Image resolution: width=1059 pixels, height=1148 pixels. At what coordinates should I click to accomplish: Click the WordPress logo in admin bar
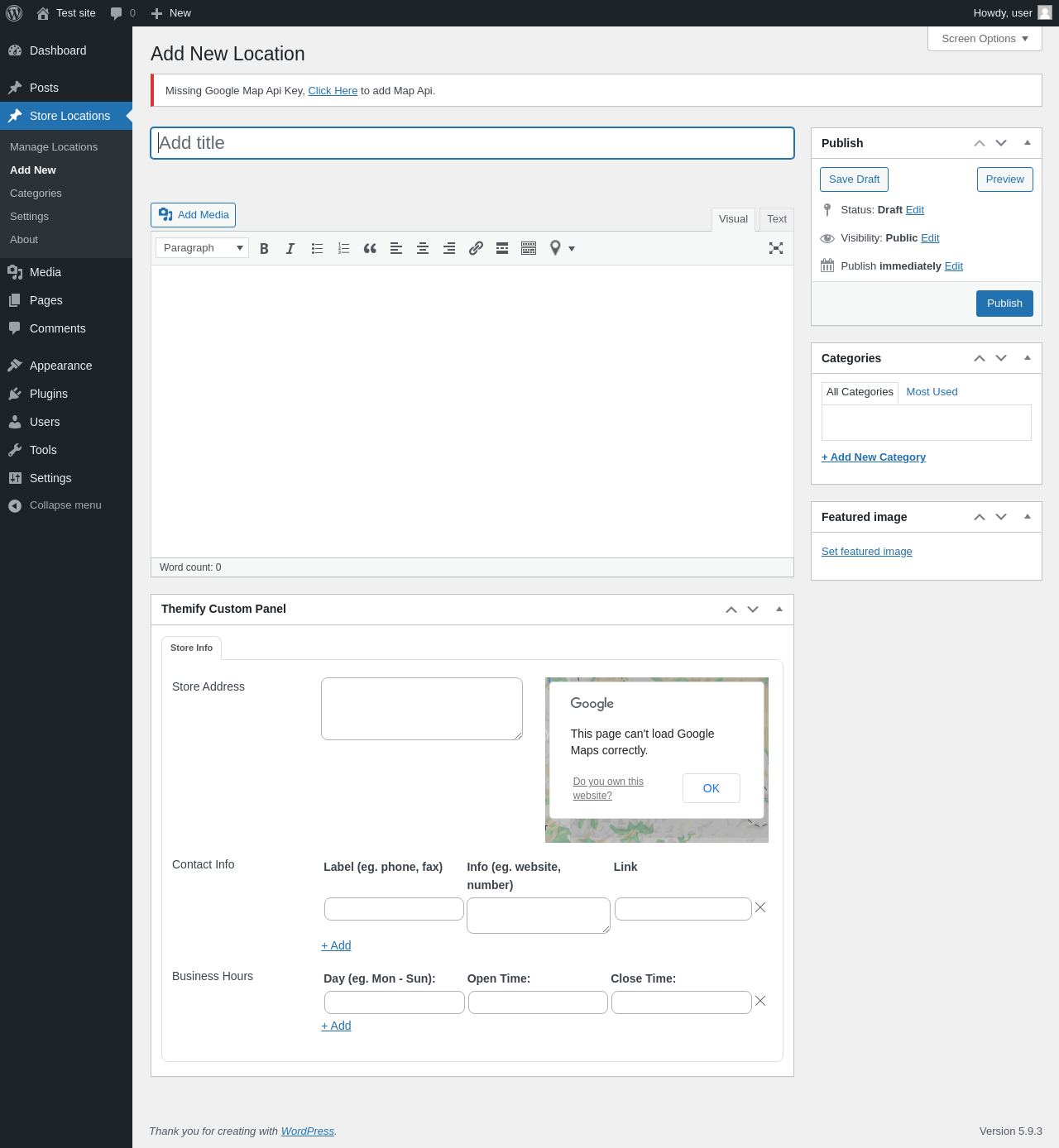[14, 13]
